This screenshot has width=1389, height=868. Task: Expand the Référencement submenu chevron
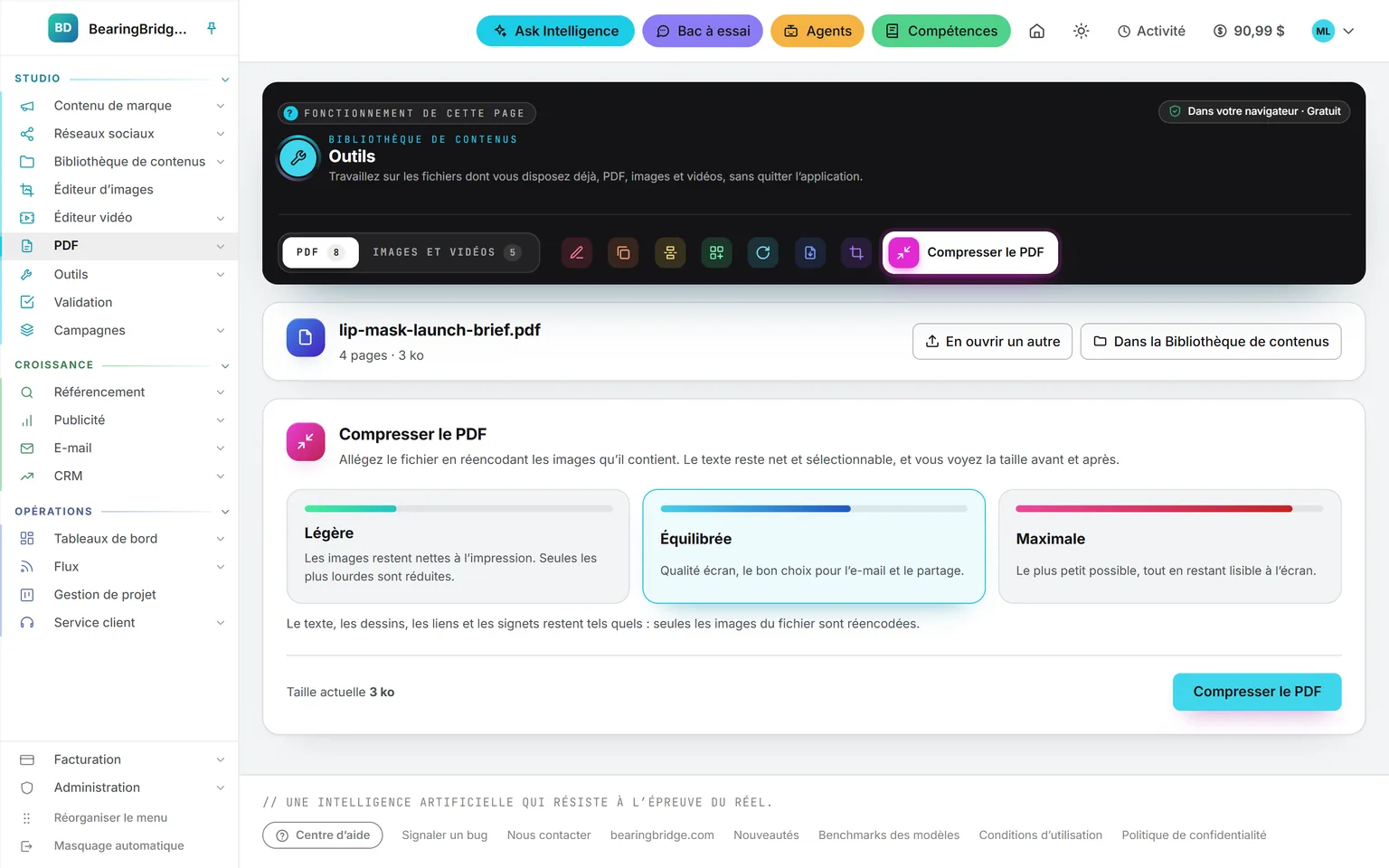pyautogui.click(x=221, y=392)
